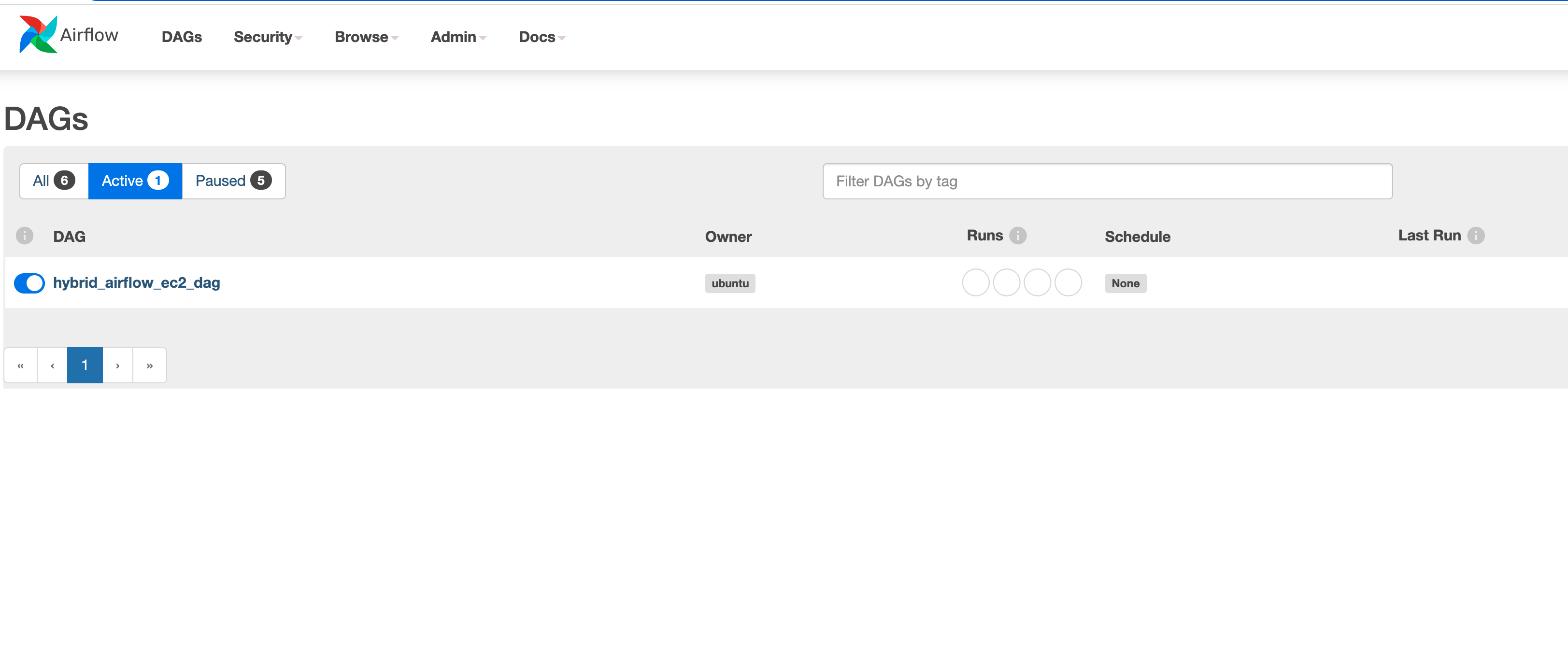Expand the Security dropdown menu
The height and width of the screenshot is (672, 1568).
pos(267,37)
